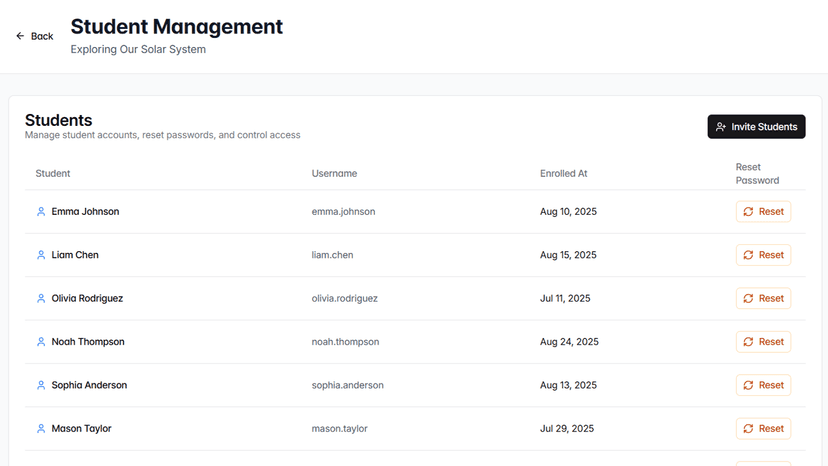Reset Liam Chen's password
Viewport: 828px width, 466px height.
point(763,255)
